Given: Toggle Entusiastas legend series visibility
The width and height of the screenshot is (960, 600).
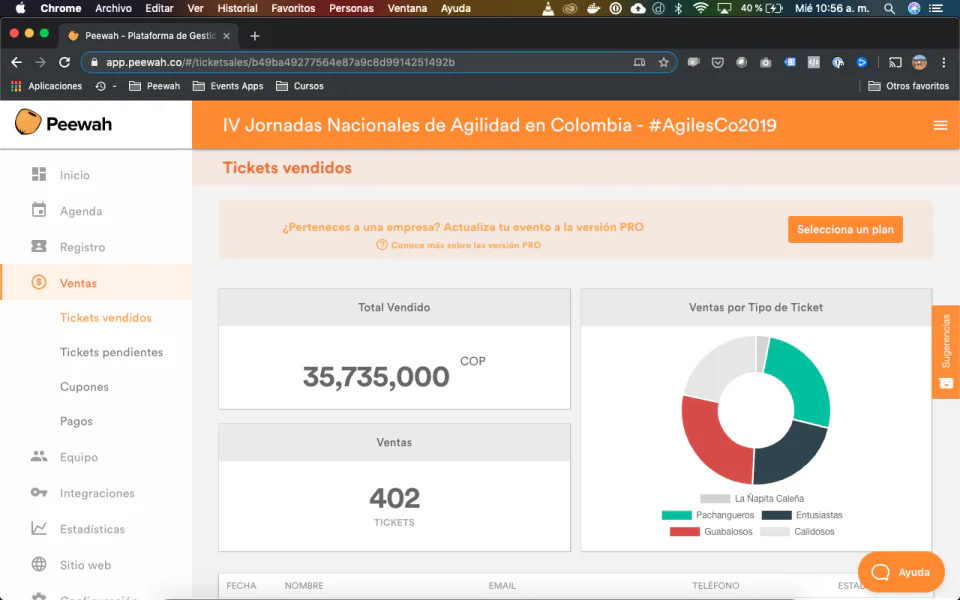Looking at the screenshot, I should coord(802,515).
